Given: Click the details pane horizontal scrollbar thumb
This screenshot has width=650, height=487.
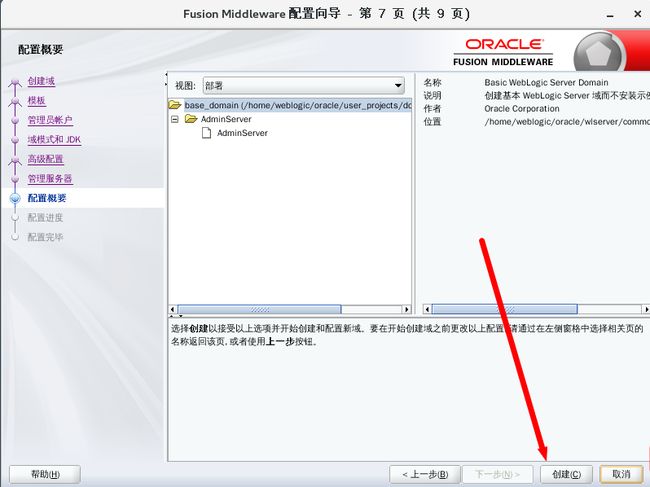Looking at the screenshot, I should point(504,309).
